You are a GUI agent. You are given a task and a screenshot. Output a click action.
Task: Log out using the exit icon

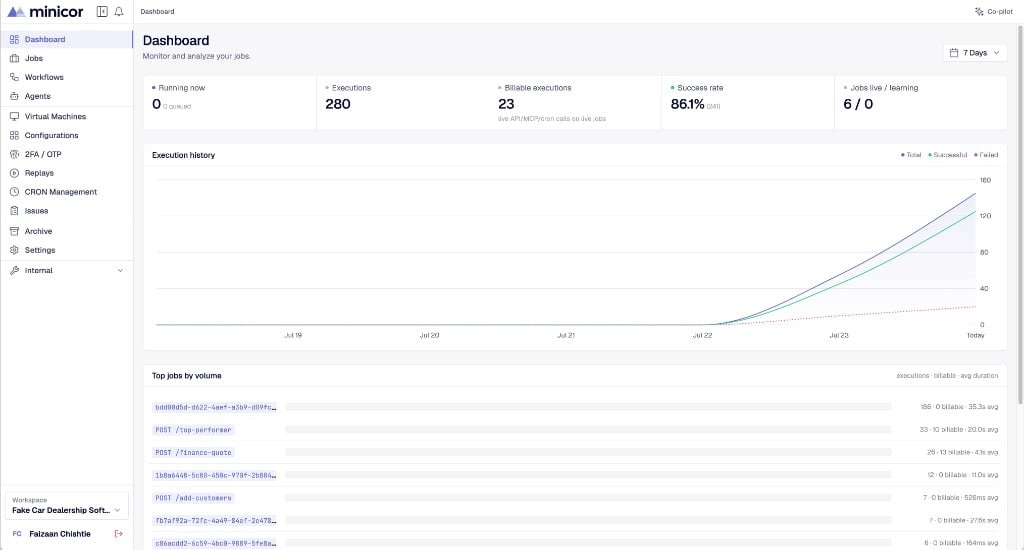pos(118,534)
